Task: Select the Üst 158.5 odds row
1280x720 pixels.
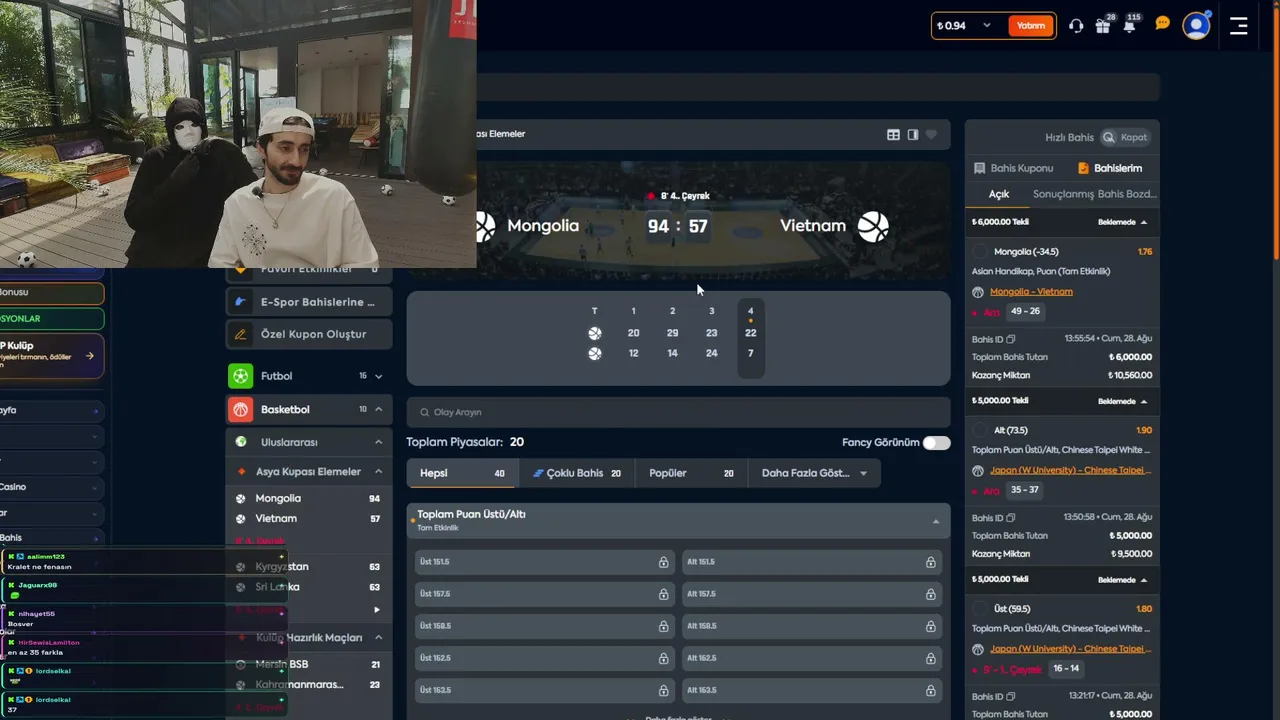Action: point(545,626)
